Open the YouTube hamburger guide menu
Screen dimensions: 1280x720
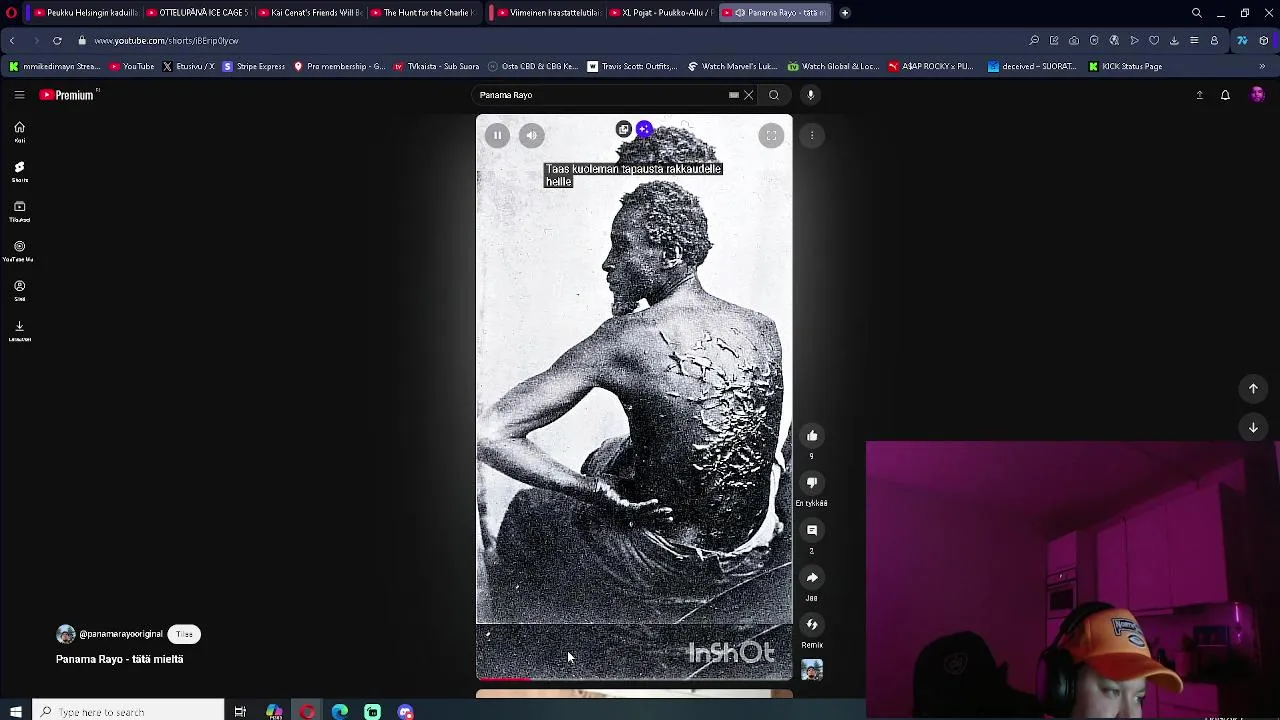pyautogui.click(x=19, y=95)
